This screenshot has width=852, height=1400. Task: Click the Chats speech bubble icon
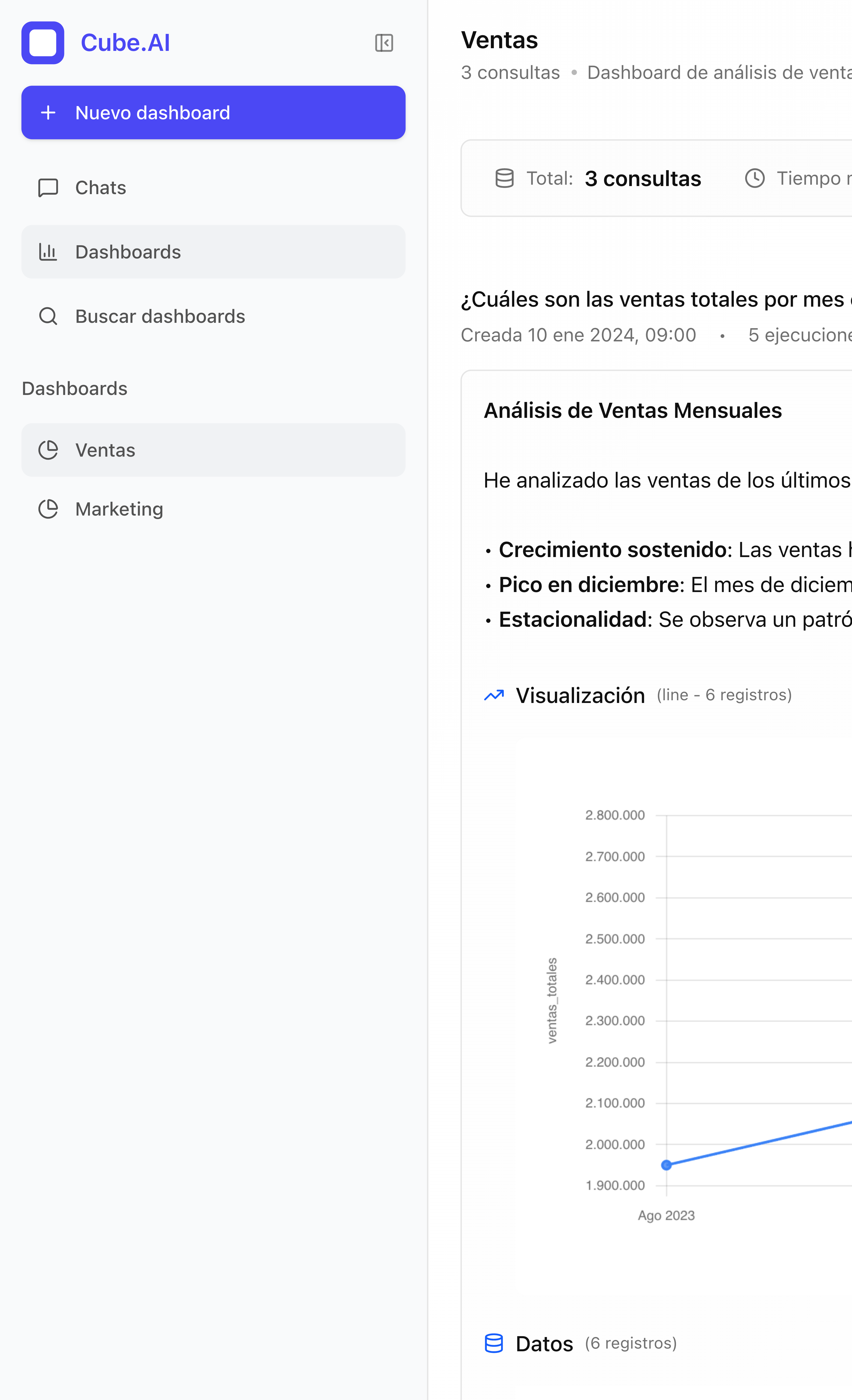(x=48, y=187)
